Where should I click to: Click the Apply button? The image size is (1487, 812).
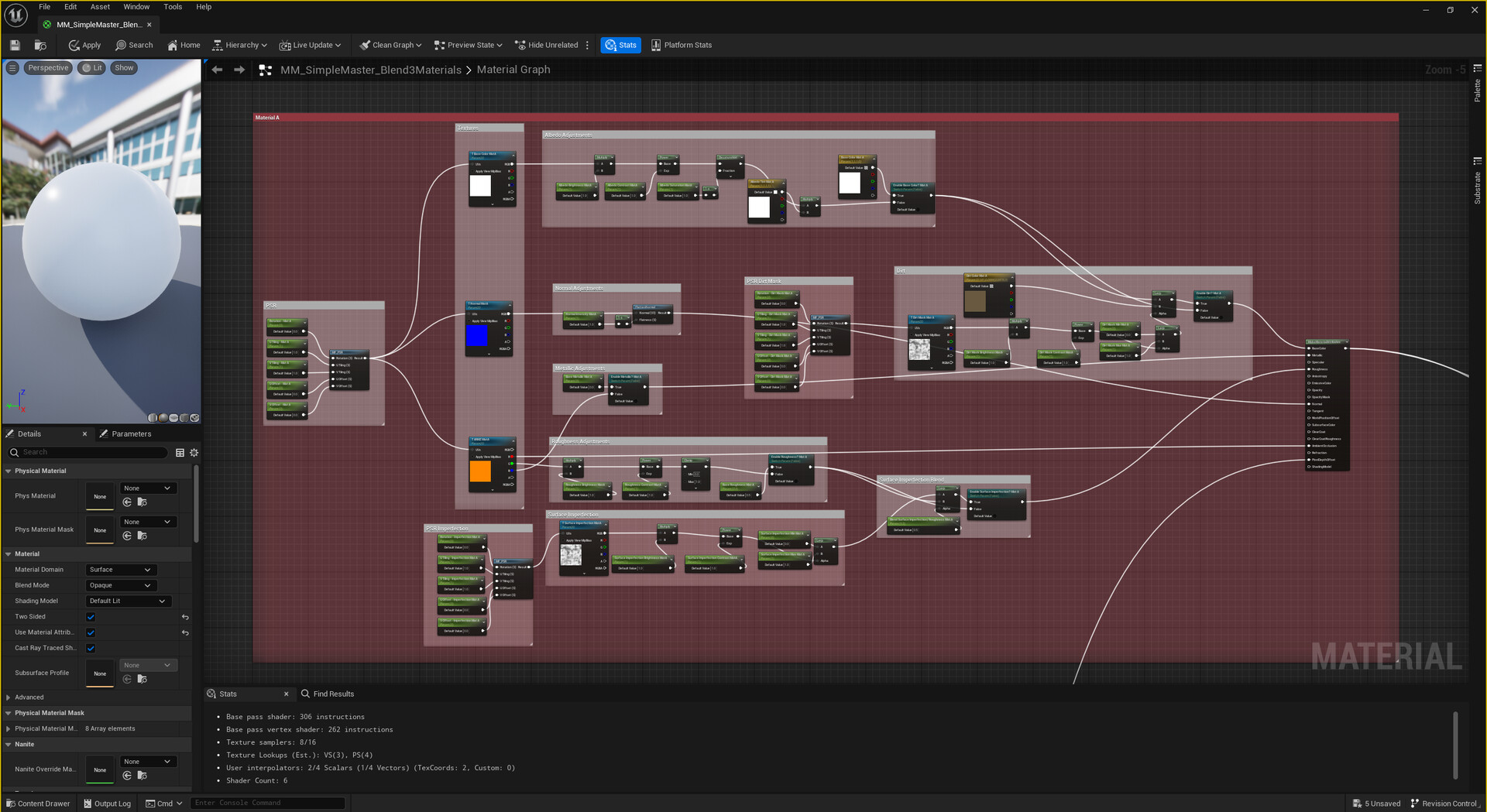[84, 45]
